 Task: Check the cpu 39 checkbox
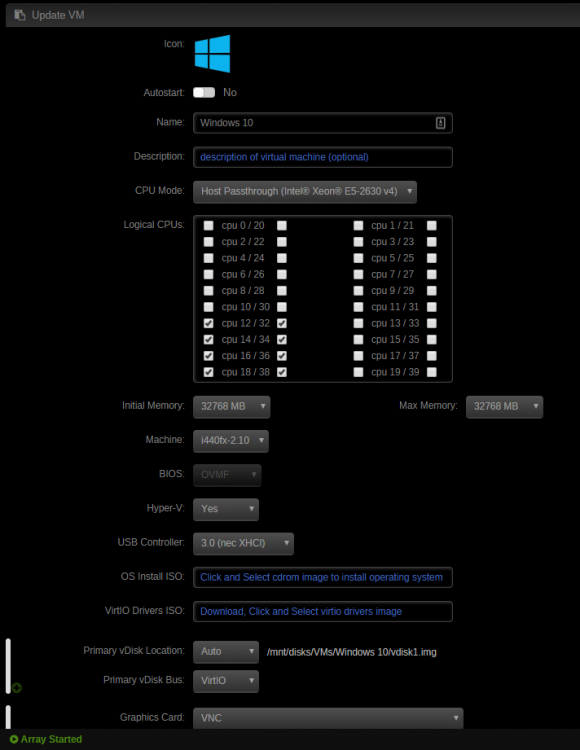[432, 372]
